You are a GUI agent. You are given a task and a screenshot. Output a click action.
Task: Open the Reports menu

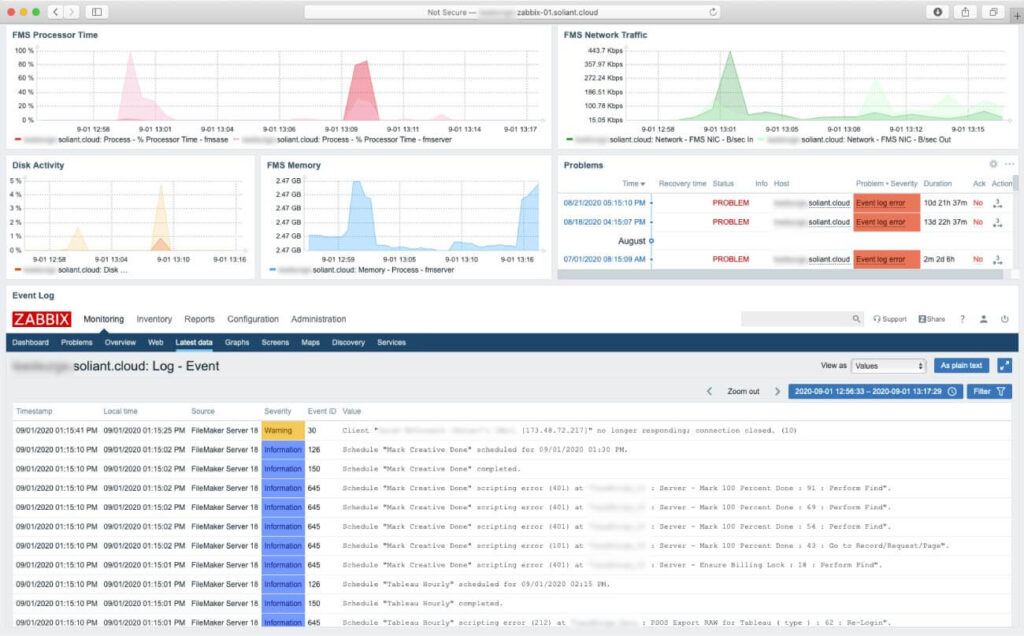tap(199, 319)
